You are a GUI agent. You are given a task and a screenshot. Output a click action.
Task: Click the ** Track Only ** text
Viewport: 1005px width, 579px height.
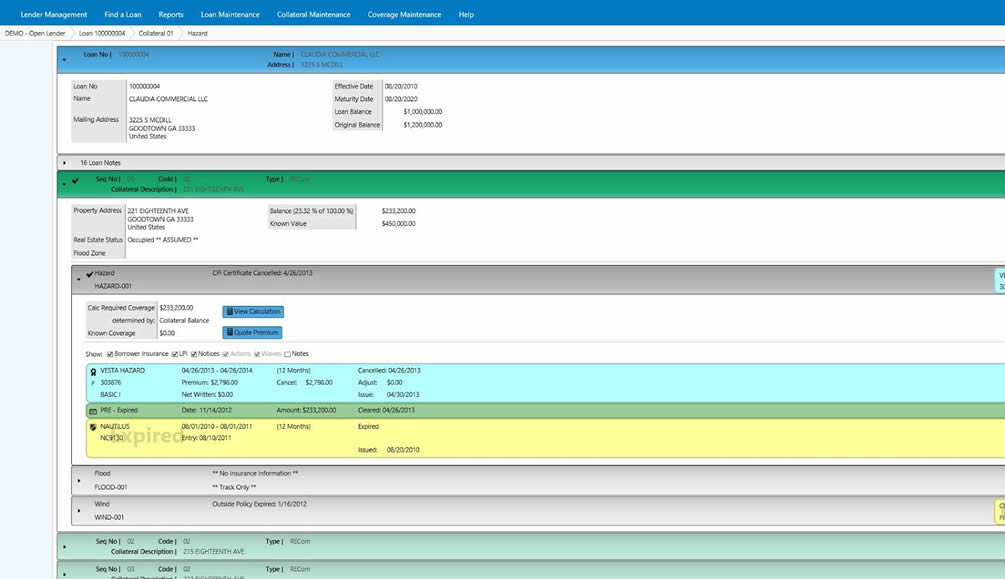point(234,487)
